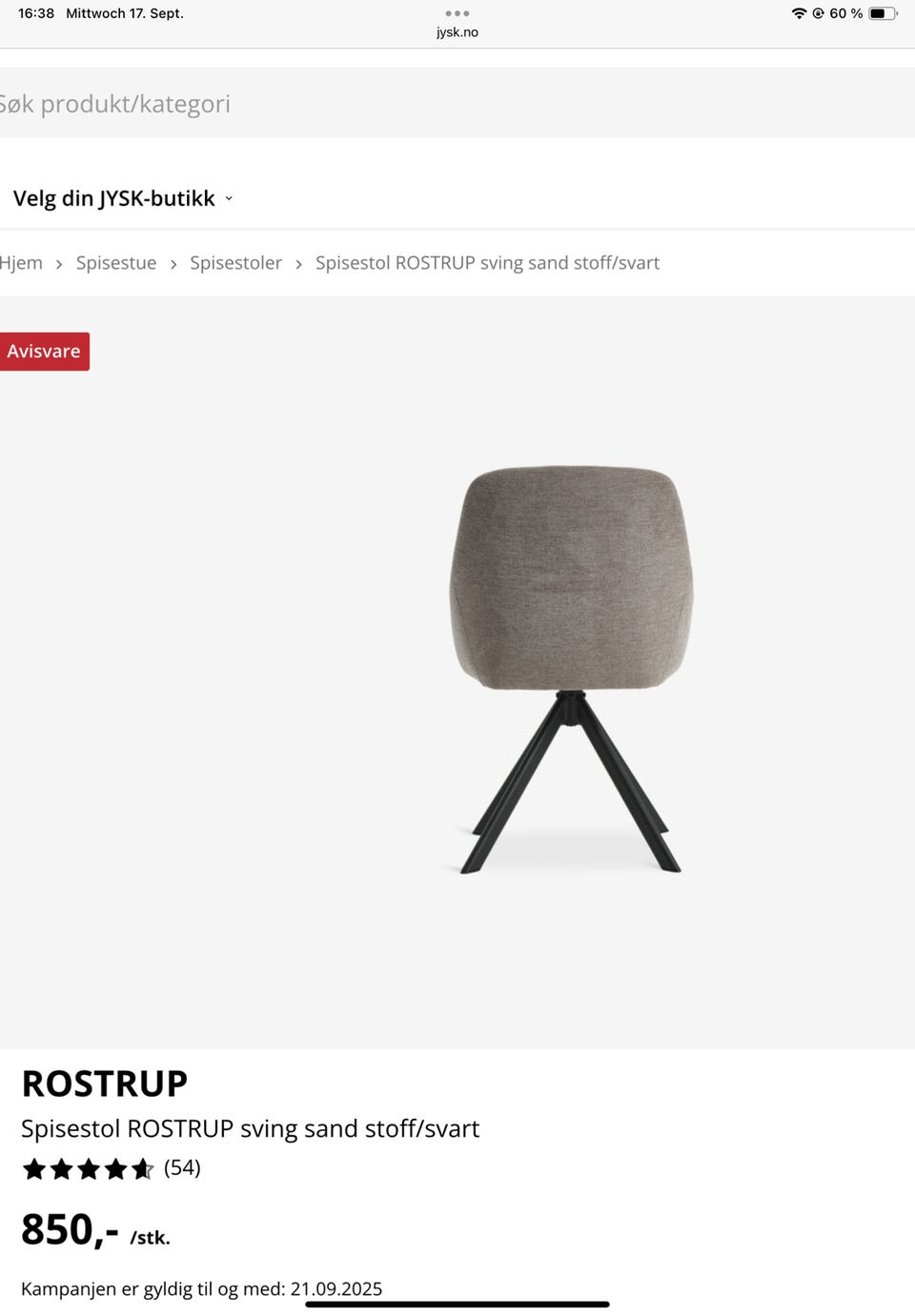This screenshot has width=915, height=1316.
Task: Tap the three-dot multitasking icon
Action: pyautogui.click(x=457, y=13)
